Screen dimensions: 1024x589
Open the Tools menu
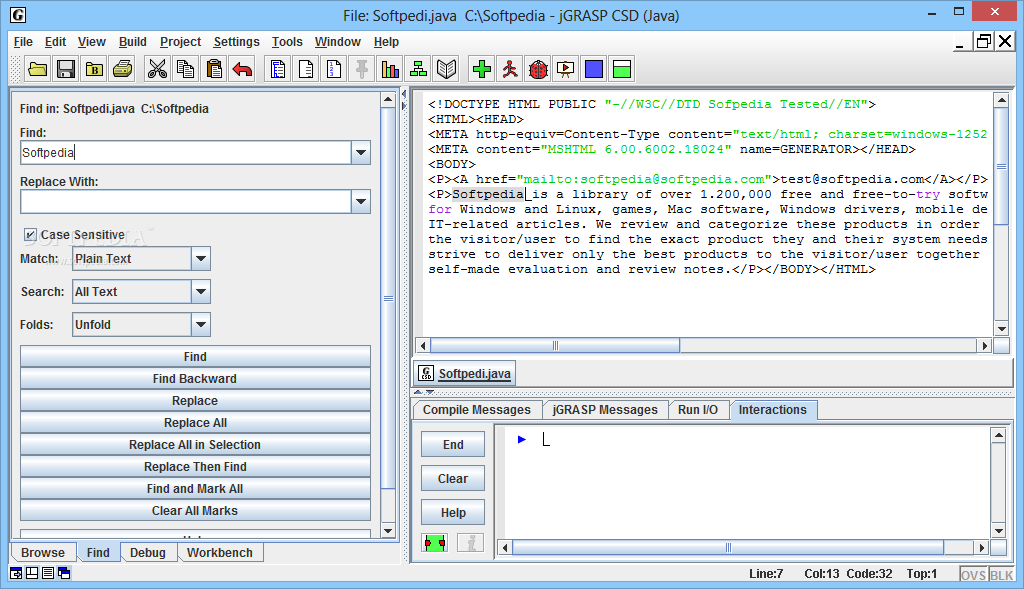point(287,42)
